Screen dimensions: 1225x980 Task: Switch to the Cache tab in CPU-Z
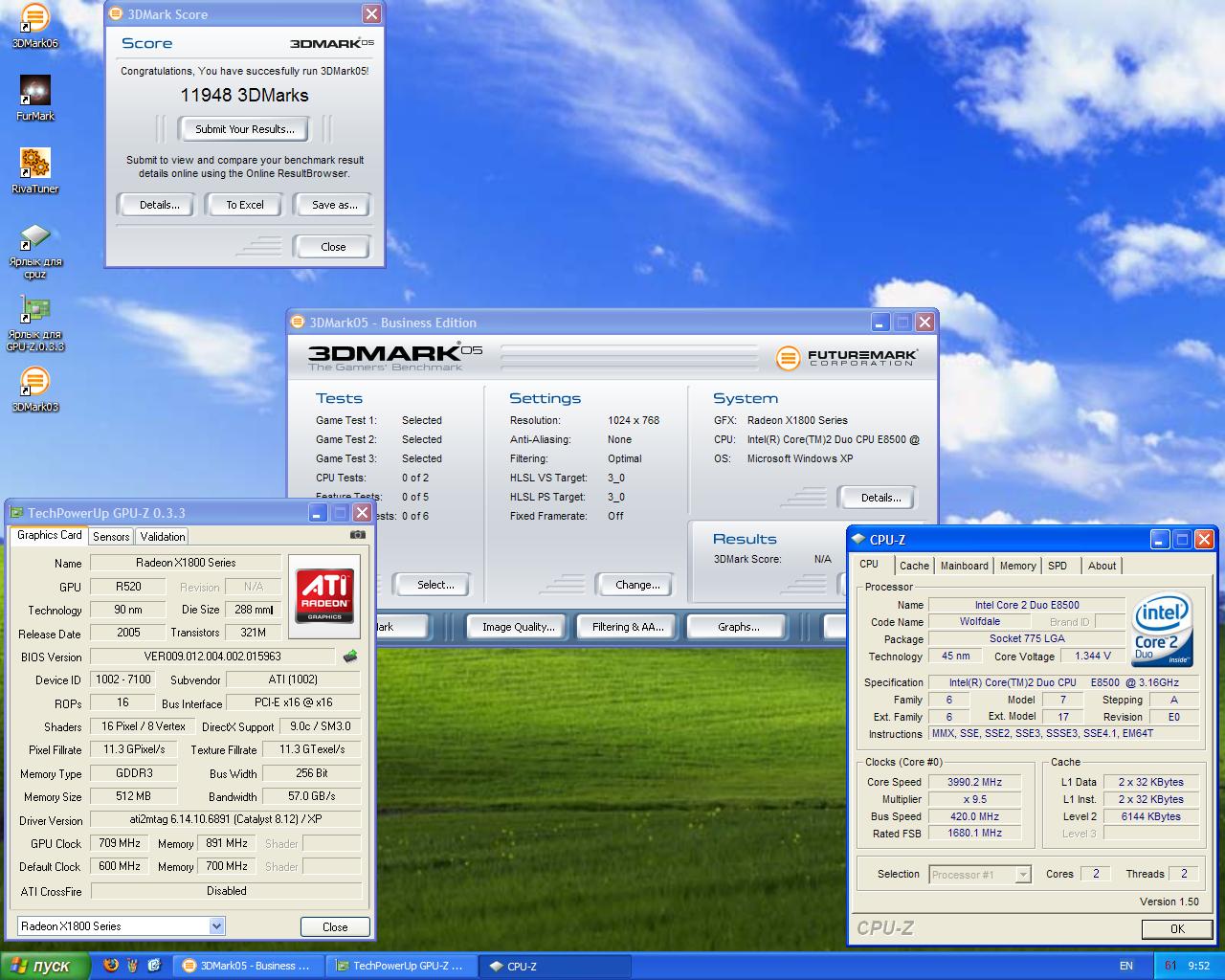[914, 566]
